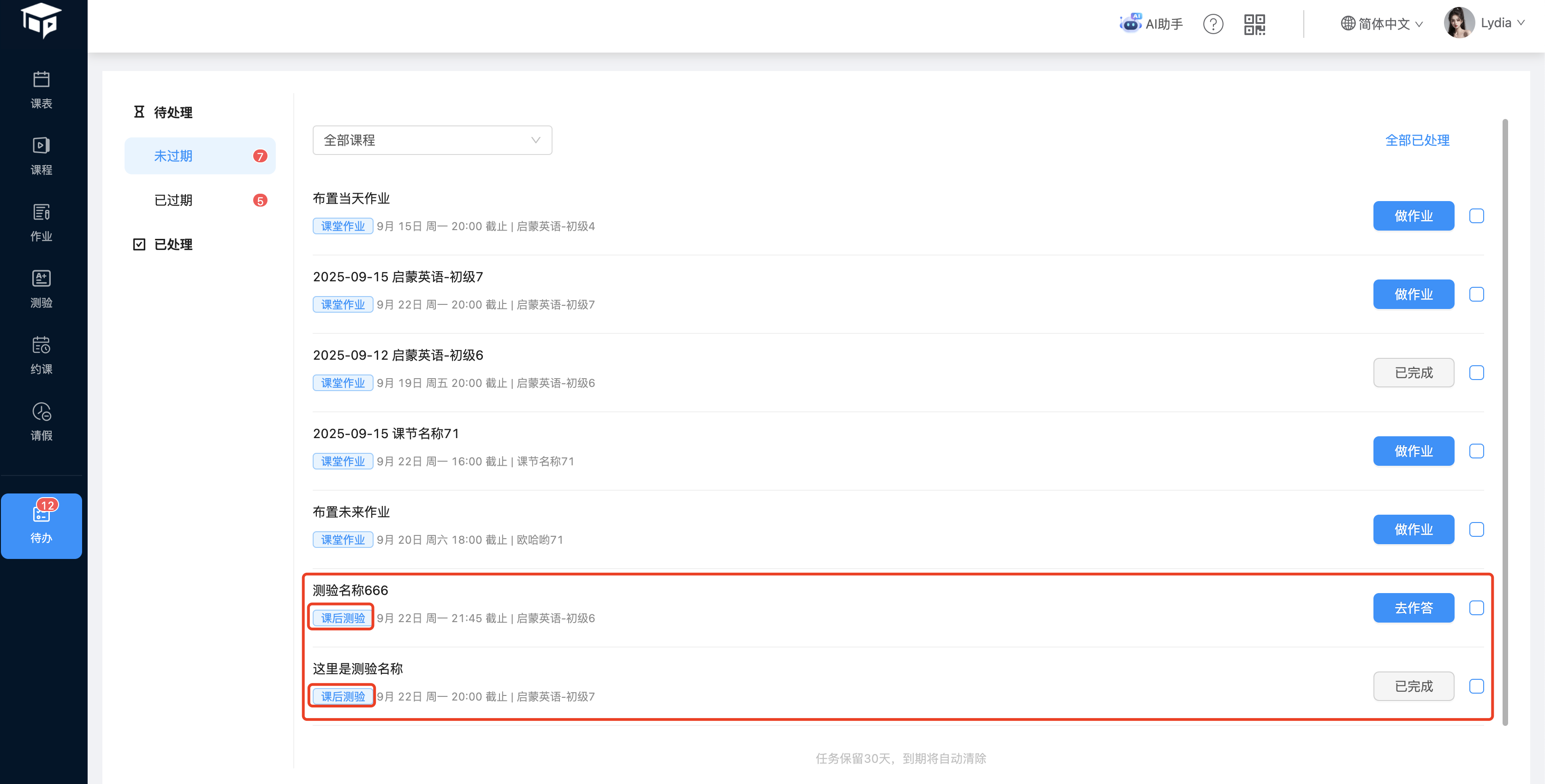This screenshot has height=784, width=1545.
Task: Open the 已处理 processed section
Action: (x=173, y=244)
